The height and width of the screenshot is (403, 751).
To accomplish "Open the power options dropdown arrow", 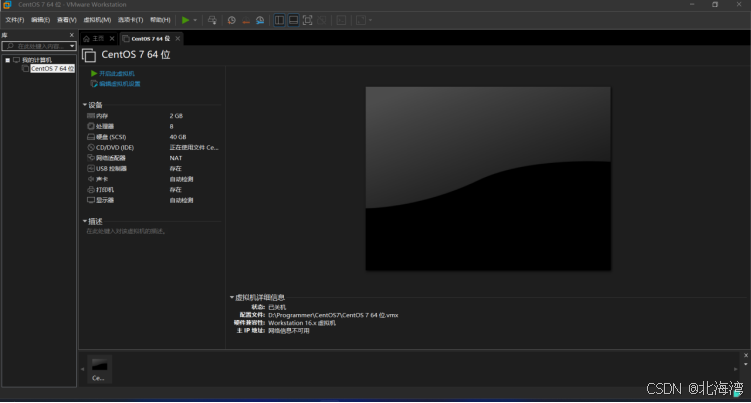I will (x=195, y=20).
